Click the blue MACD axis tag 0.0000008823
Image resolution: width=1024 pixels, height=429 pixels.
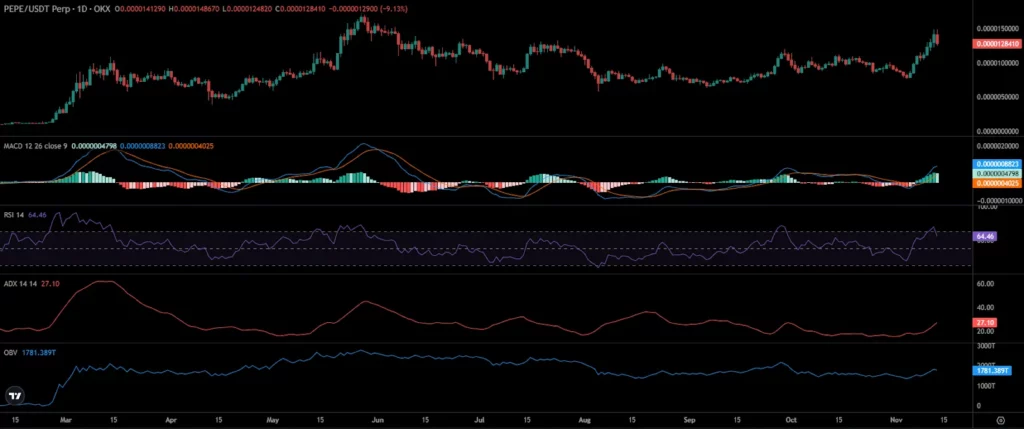tap(996, 164)
